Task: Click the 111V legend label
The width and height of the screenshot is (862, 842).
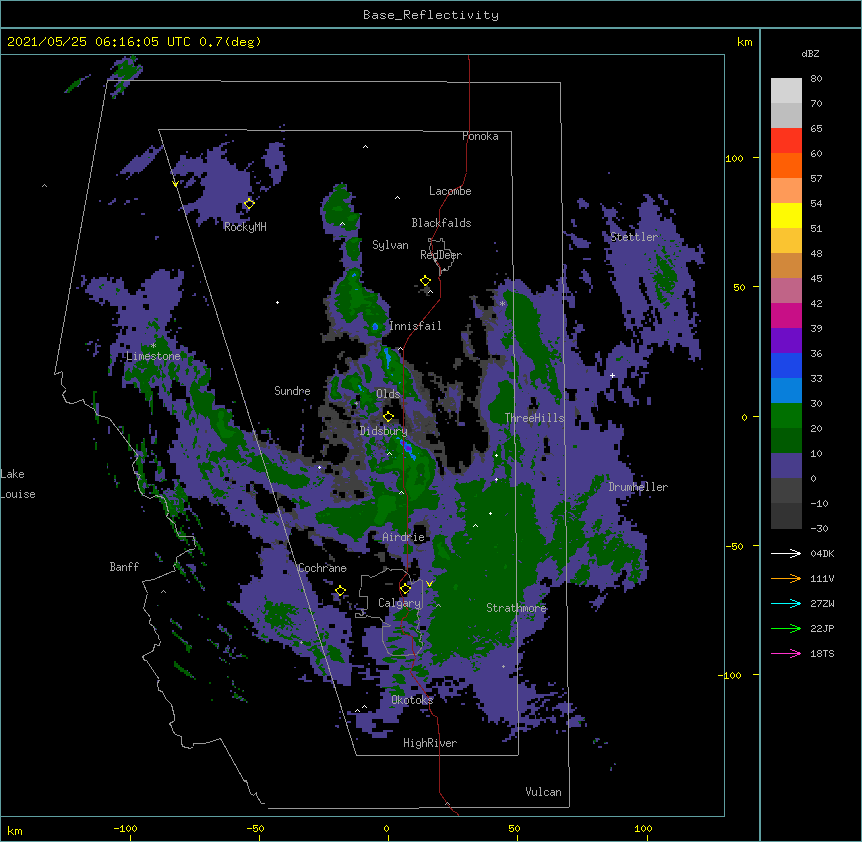Action: (x=822, y=578)
